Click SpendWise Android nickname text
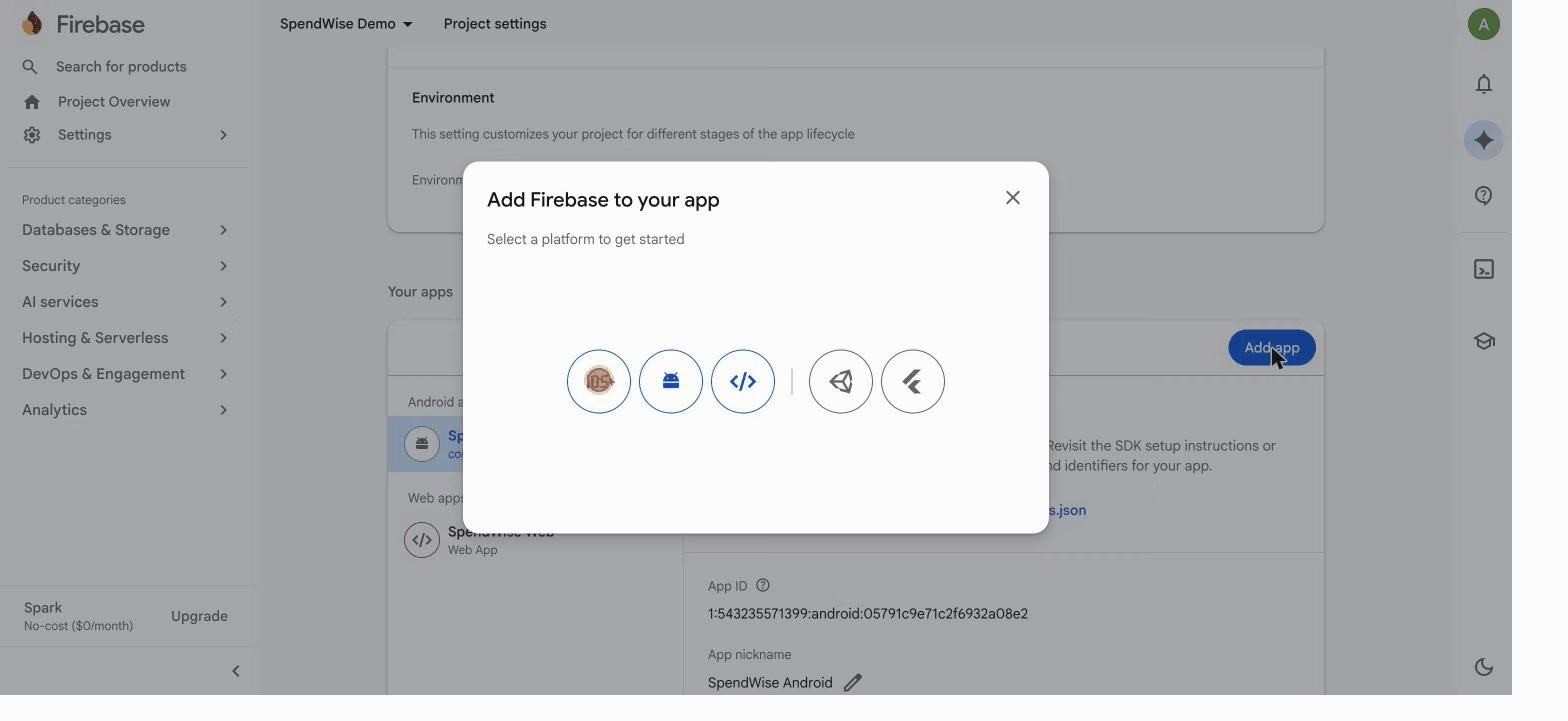Viewport: 1568px width, 721px height. 770,683
